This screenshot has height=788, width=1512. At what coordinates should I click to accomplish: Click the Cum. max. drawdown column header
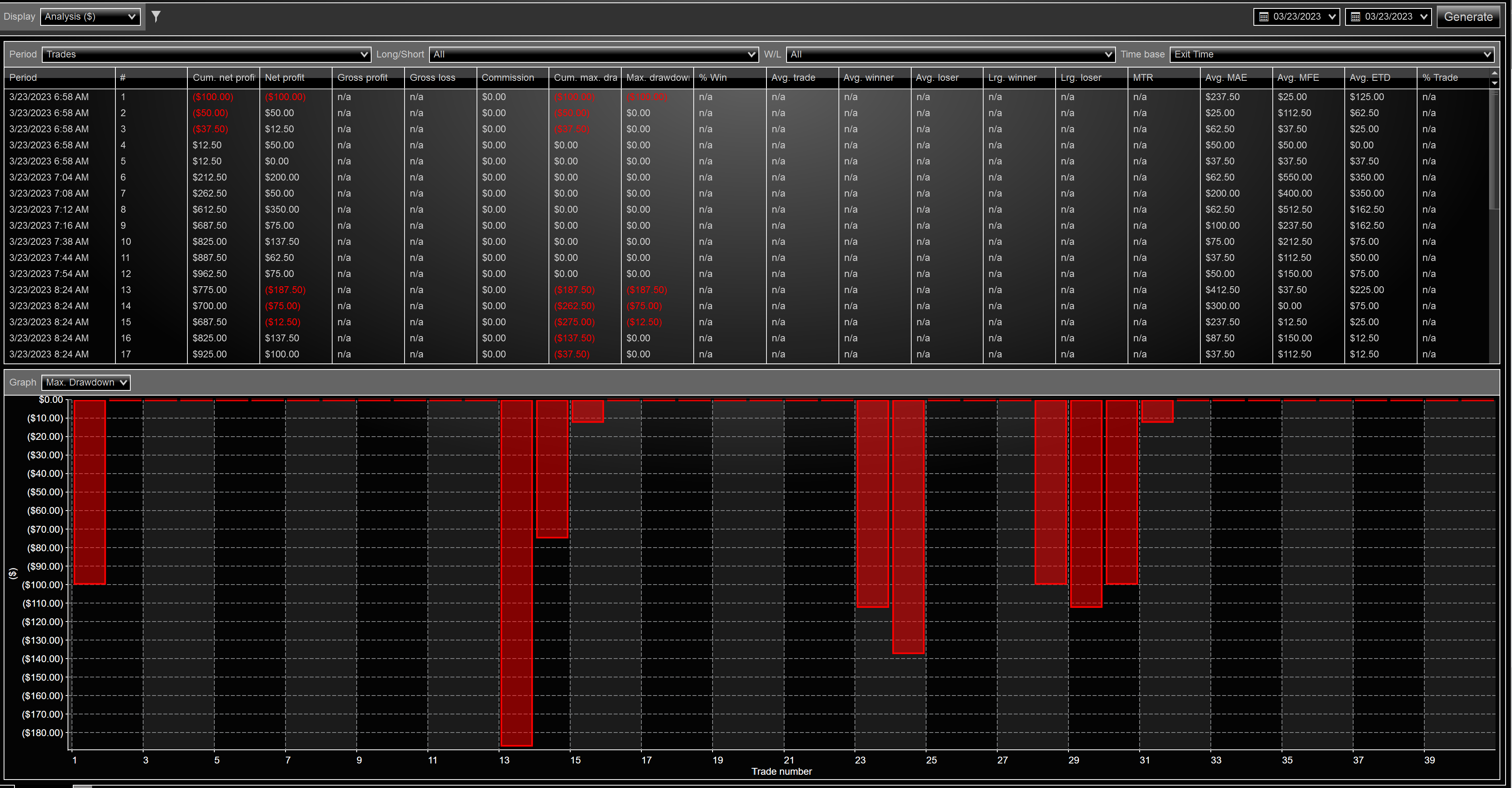[x=585, y=78]
